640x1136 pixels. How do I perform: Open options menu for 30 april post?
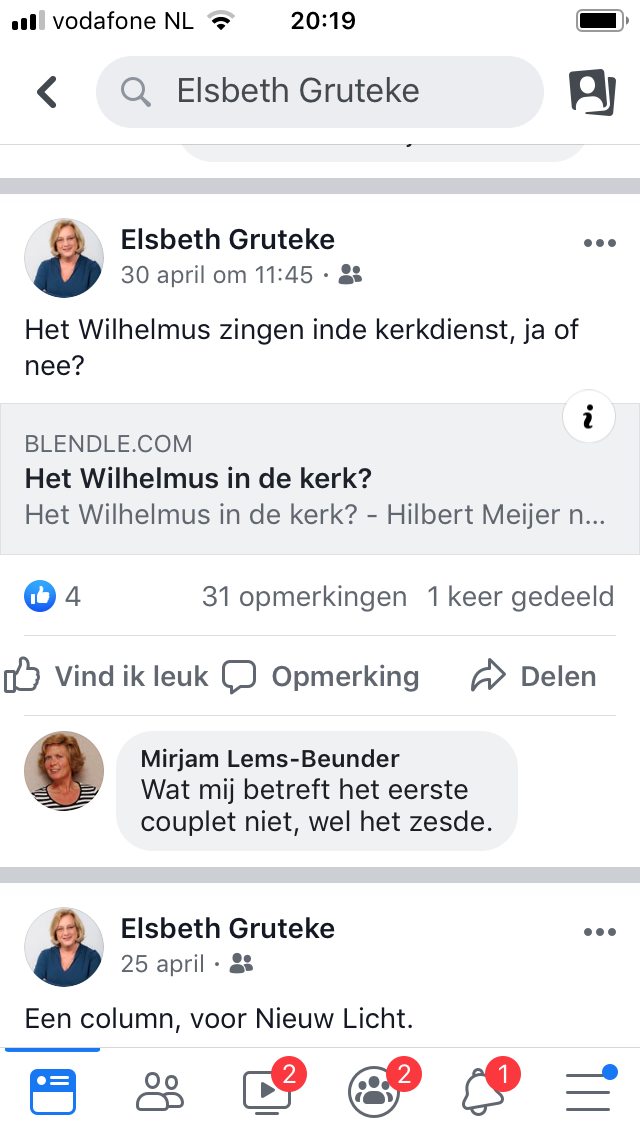(599, 243)
